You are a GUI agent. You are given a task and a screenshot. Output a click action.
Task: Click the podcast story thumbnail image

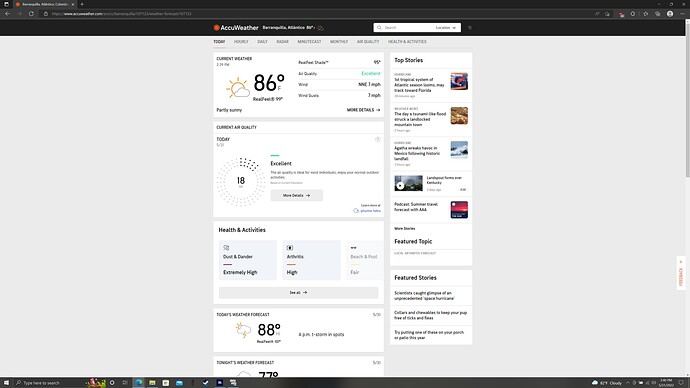[459, 210]
